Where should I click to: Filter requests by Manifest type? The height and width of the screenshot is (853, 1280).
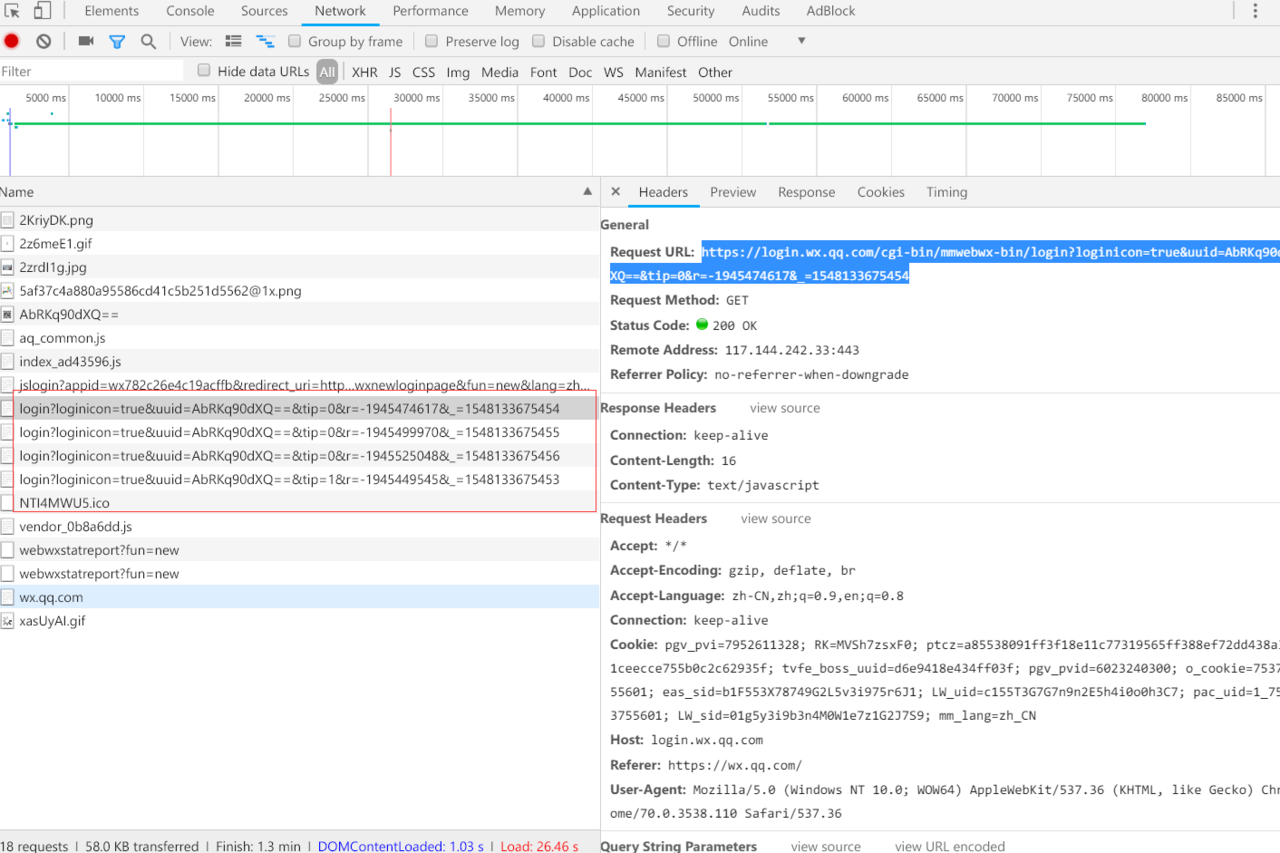click(661, 72)
